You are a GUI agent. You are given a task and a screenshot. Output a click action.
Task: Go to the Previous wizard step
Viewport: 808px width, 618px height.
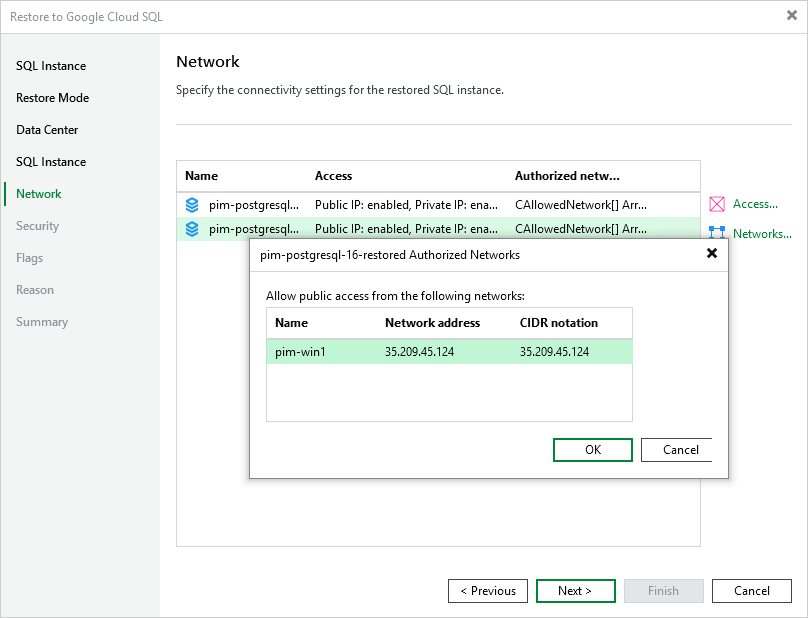click(488, 591)
